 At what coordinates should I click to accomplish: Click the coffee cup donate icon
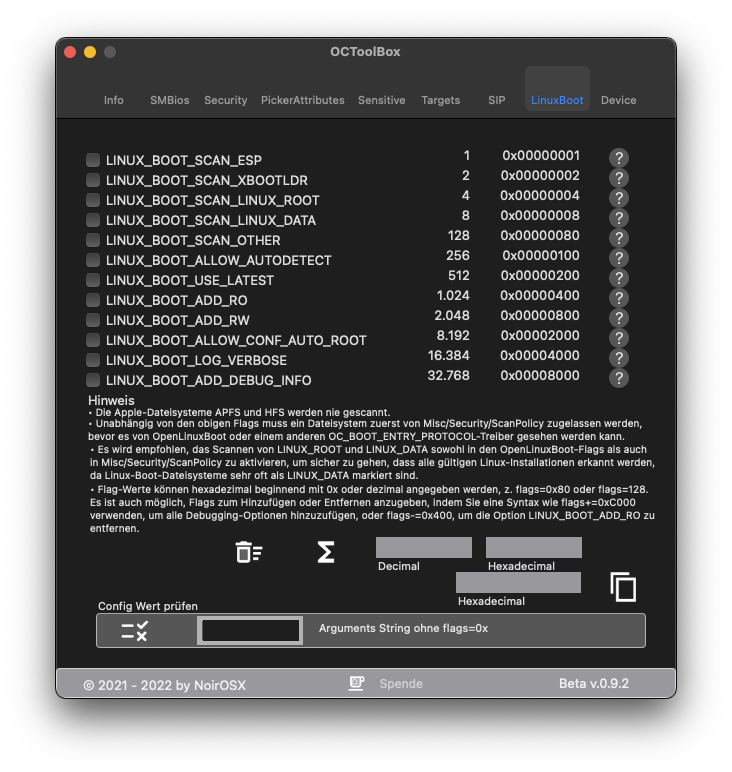tap(356, 683)
